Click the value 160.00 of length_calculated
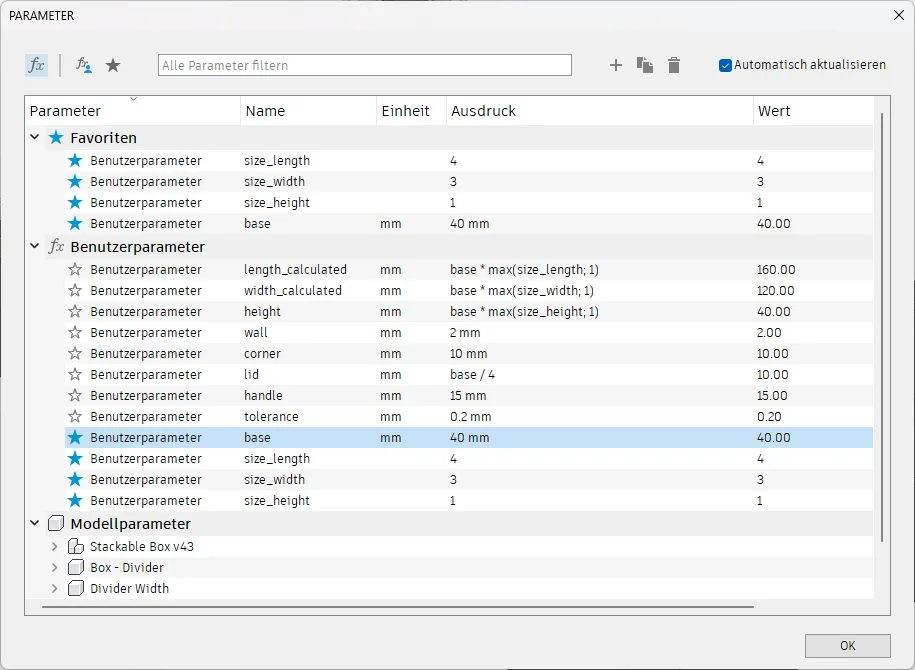915x670 pixels. pos(776,270)
